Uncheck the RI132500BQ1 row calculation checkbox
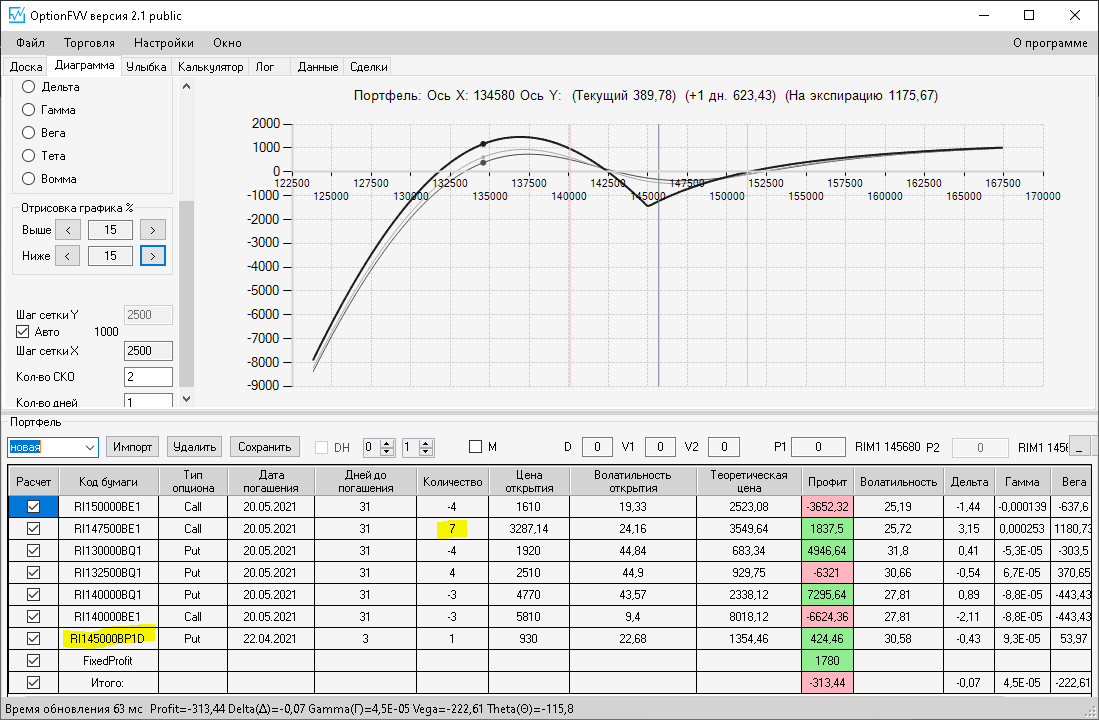 (33, 573)
